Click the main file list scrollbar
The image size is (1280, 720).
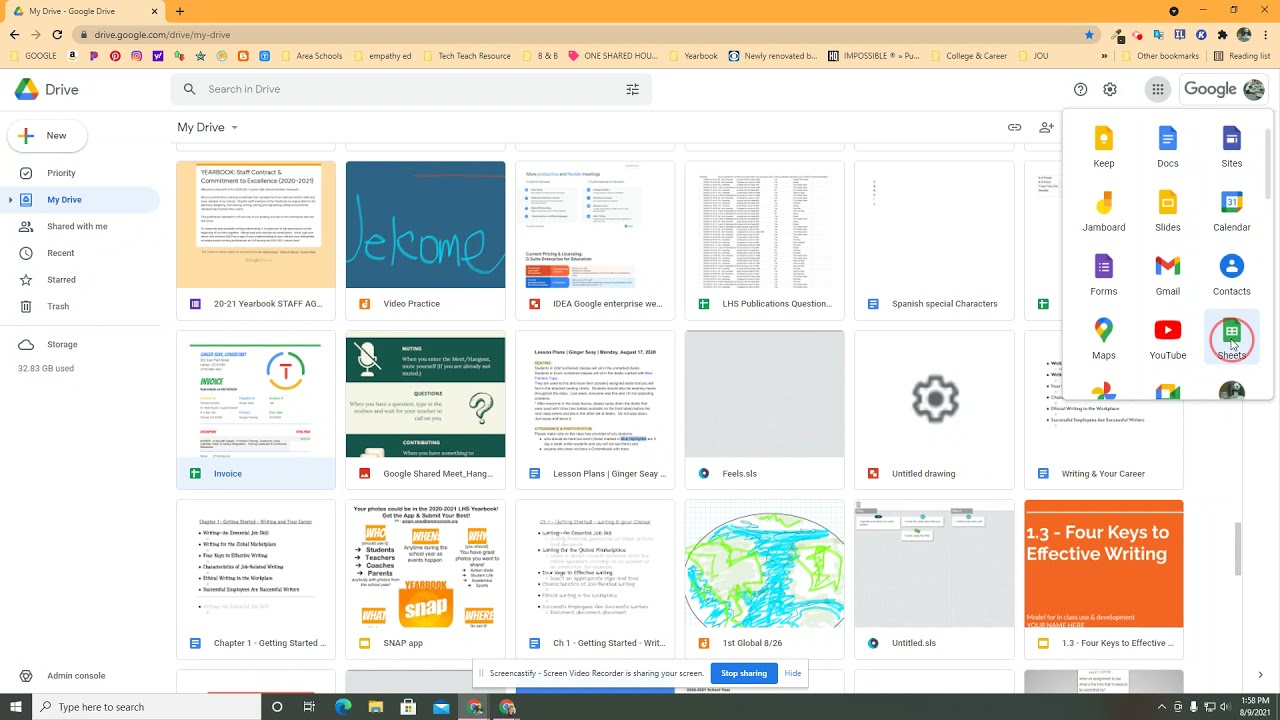(1237, 548)
